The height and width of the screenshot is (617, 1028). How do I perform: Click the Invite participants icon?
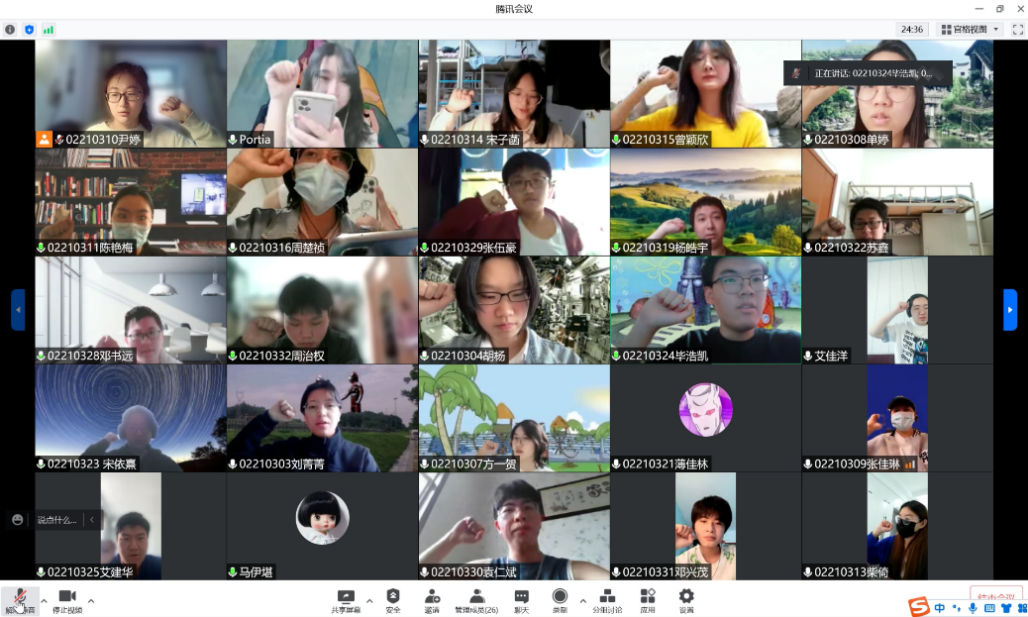[x=432, y=598]
